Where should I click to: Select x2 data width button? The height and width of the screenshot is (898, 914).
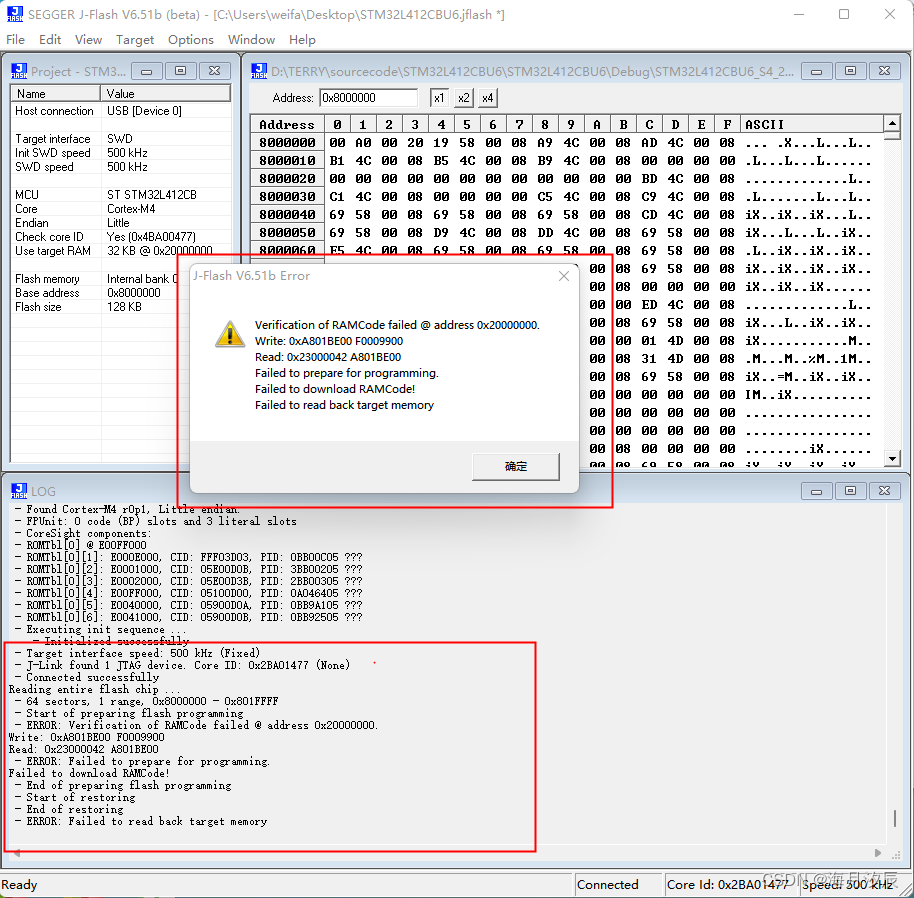pyautogui.click(x=463, y=98)
